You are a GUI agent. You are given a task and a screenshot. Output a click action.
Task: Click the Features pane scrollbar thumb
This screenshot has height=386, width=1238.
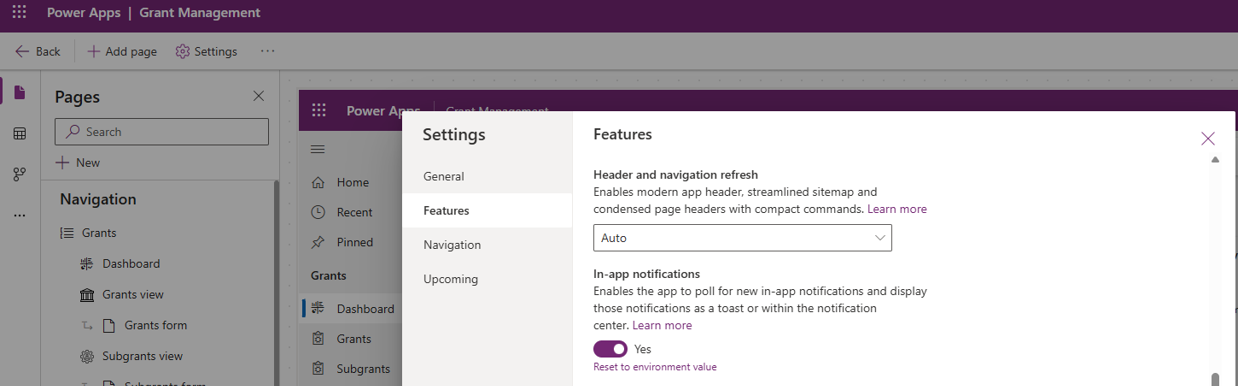[x=1215, y=379]
